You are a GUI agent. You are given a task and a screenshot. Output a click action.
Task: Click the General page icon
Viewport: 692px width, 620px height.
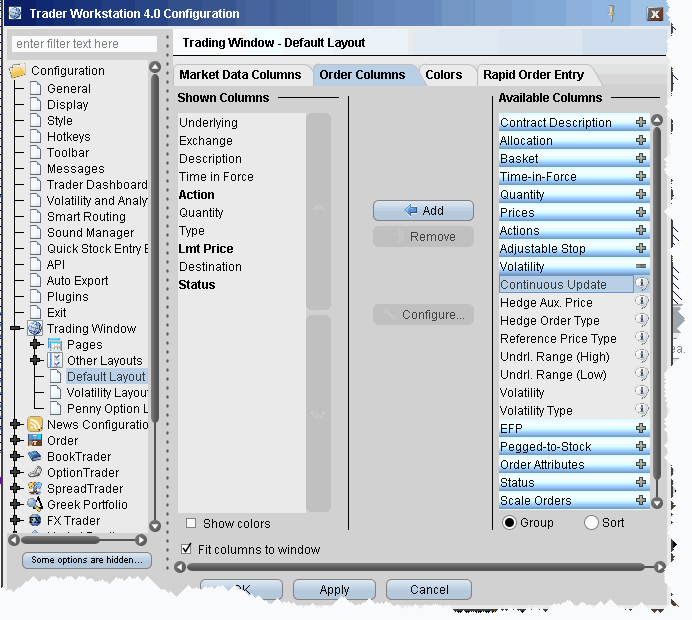coord(35,88)
